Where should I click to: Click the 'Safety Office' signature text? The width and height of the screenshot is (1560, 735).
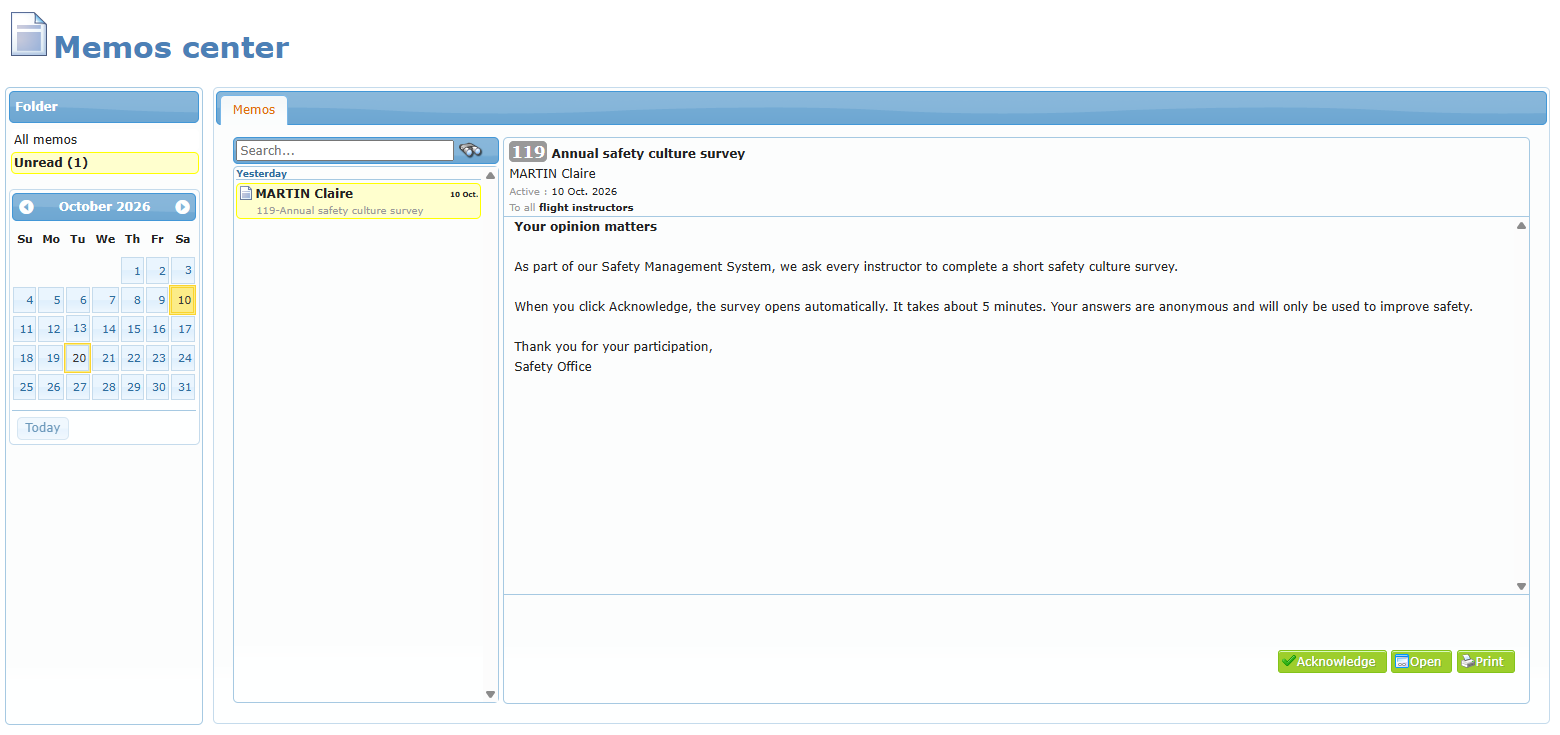click(x=553, y=367)
